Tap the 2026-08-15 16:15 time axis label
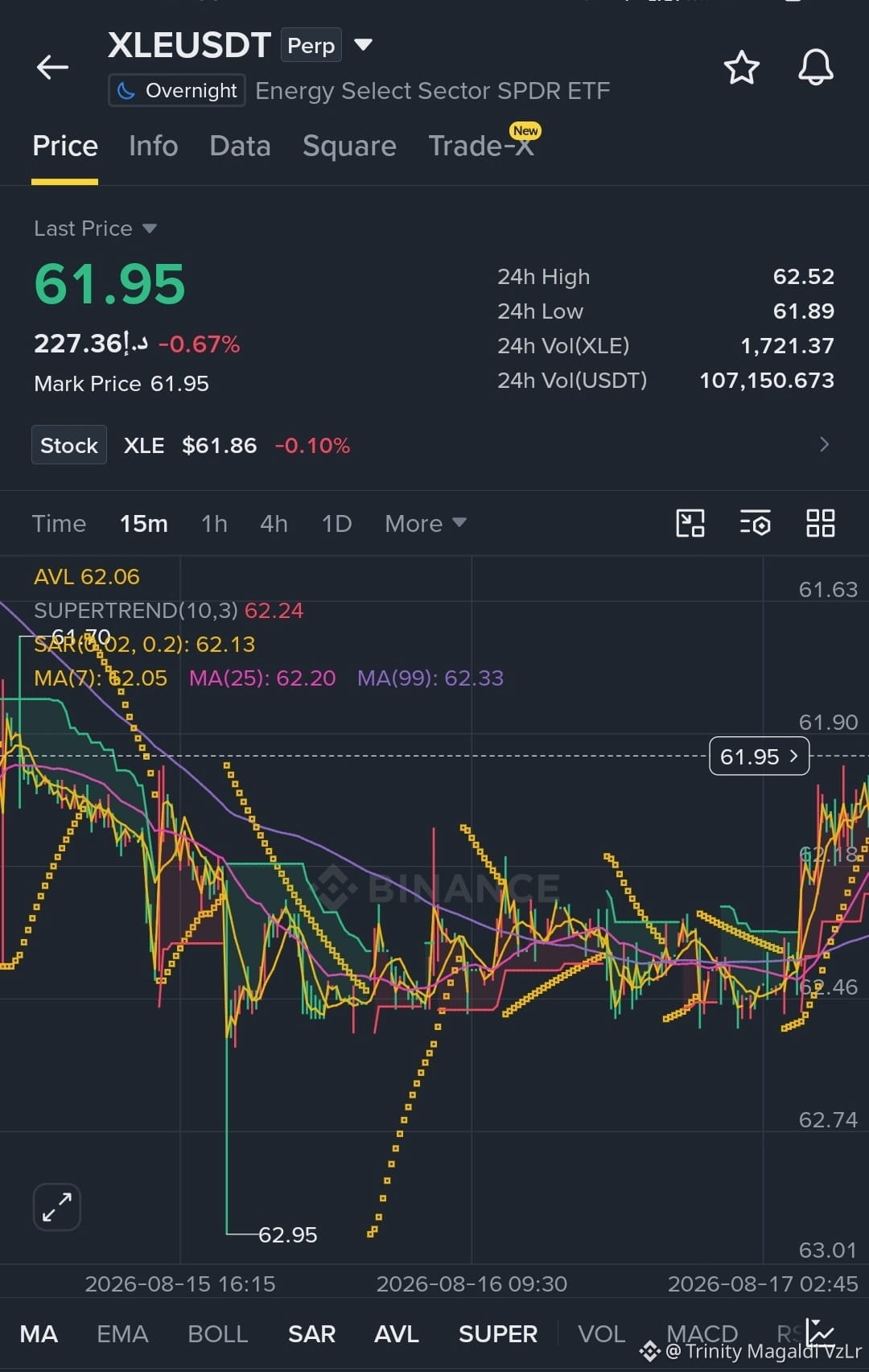 [x=180, y=1283]
